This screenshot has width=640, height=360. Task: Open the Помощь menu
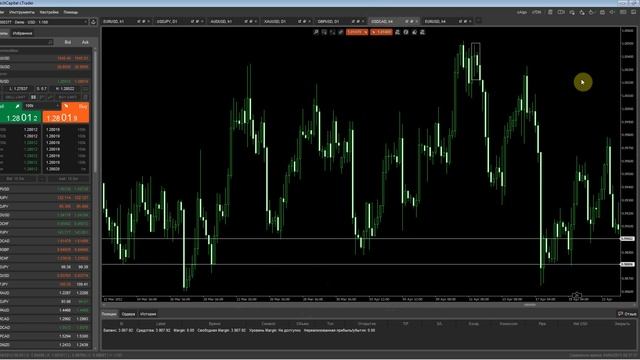coord(71,12)
